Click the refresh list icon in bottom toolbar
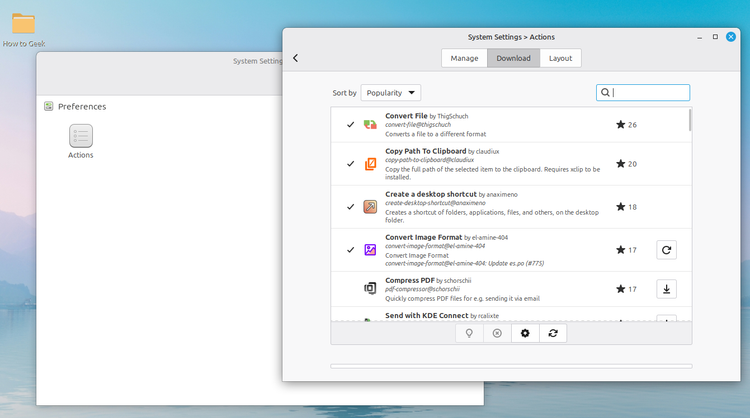The width and height of the screenshot is (750, 418). click(x=553, y=333)
